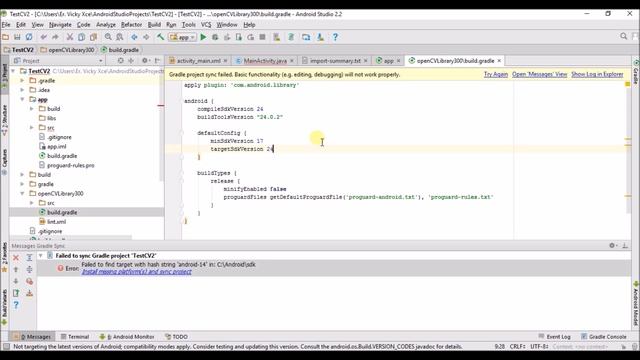Click the Expand All icon in Messages panel

(29, 258)
